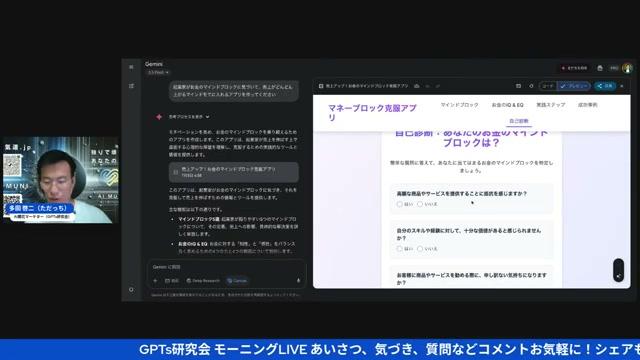Enable the Deep Research chip
The image size is (640, 360).
(x=203, y=281)
